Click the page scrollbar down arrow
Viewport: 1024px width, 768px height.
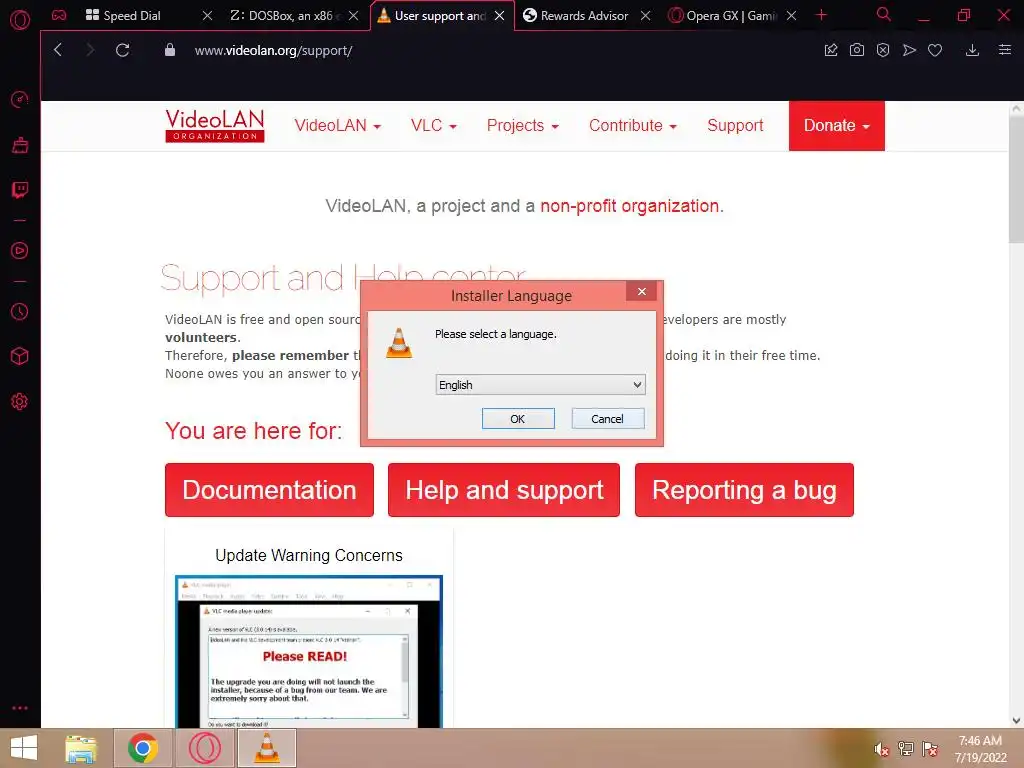[1016, 720]
